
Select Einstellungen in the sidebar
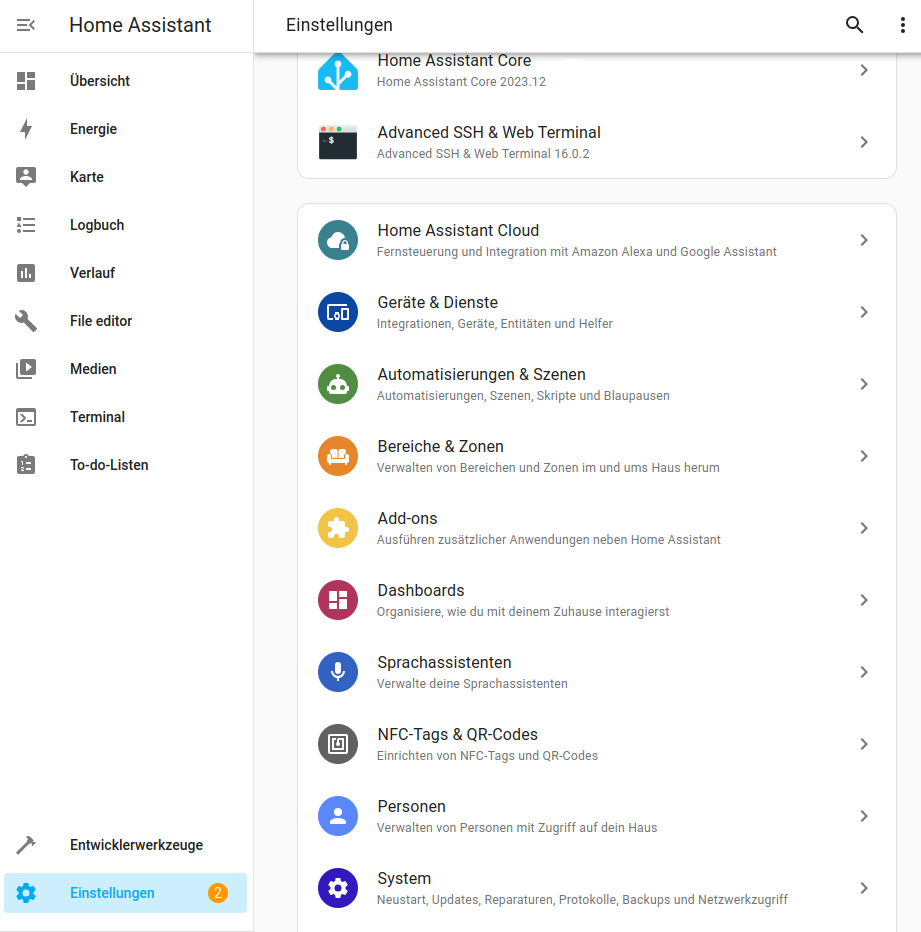tap(125, 893)
